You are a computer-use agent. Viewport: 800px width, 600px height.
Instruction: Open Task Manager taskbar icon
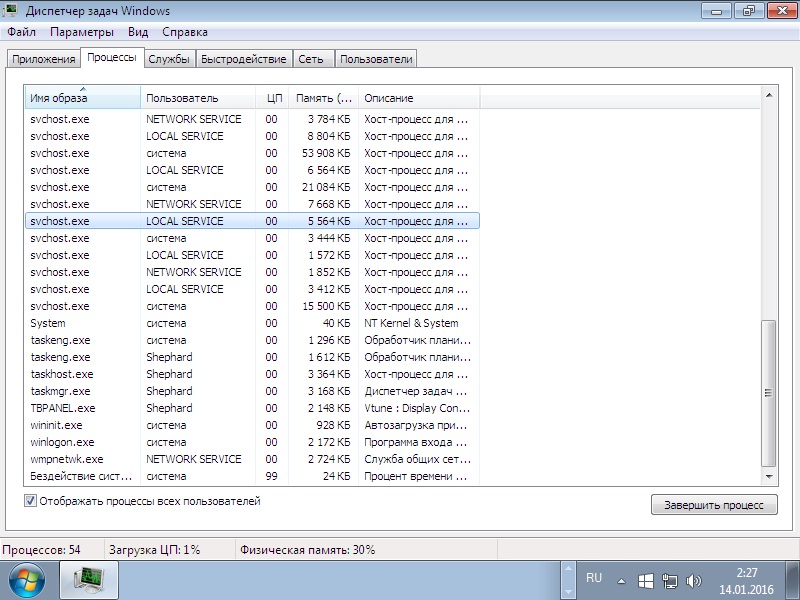(x=89, y=581)
